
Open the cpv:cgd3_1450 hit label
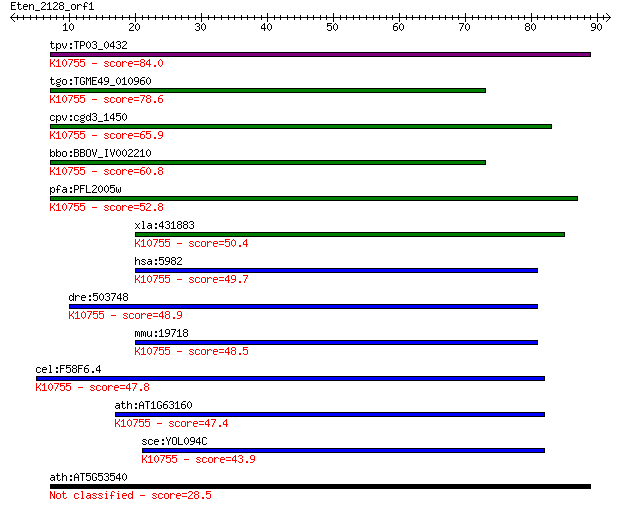(89, 117)
